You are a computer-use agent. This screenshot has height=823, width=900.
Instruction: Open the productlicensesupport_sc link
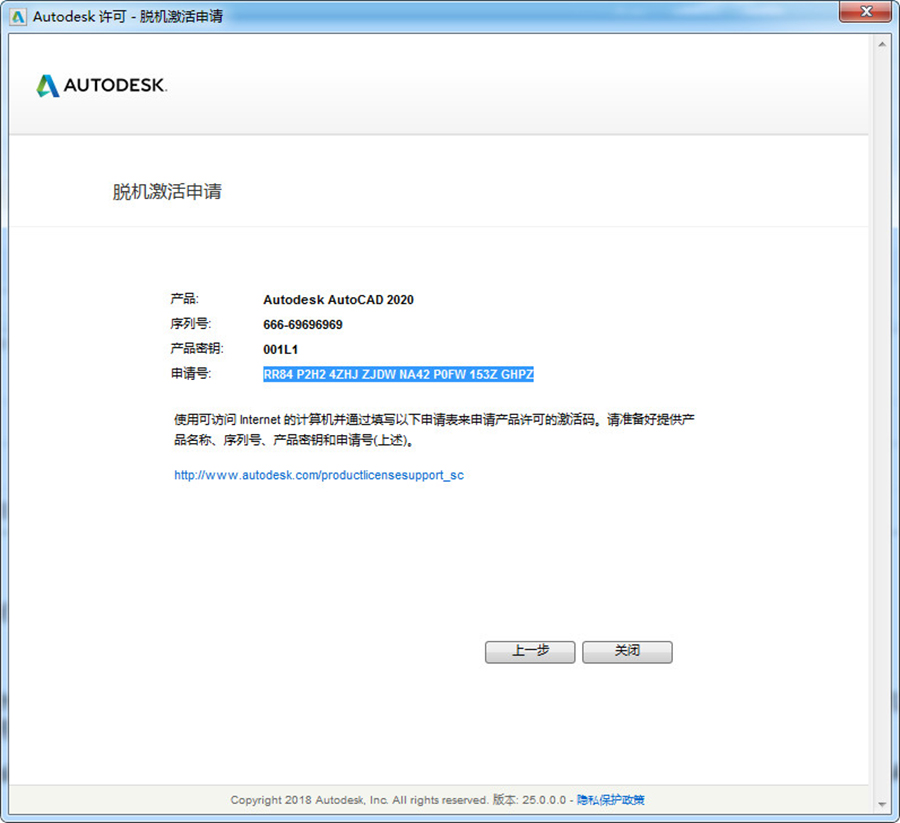click(319, 475)
